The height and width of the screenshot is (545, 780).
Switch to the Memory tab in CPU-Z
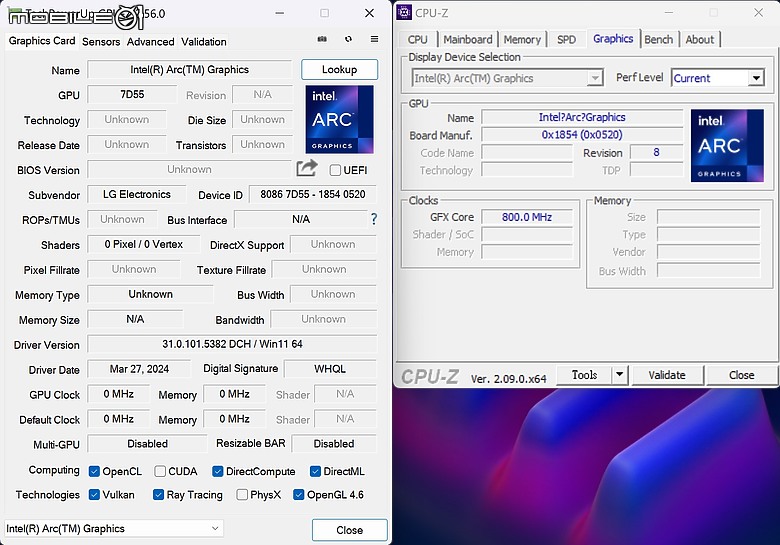pyautogui.click(x=522, y=40)
